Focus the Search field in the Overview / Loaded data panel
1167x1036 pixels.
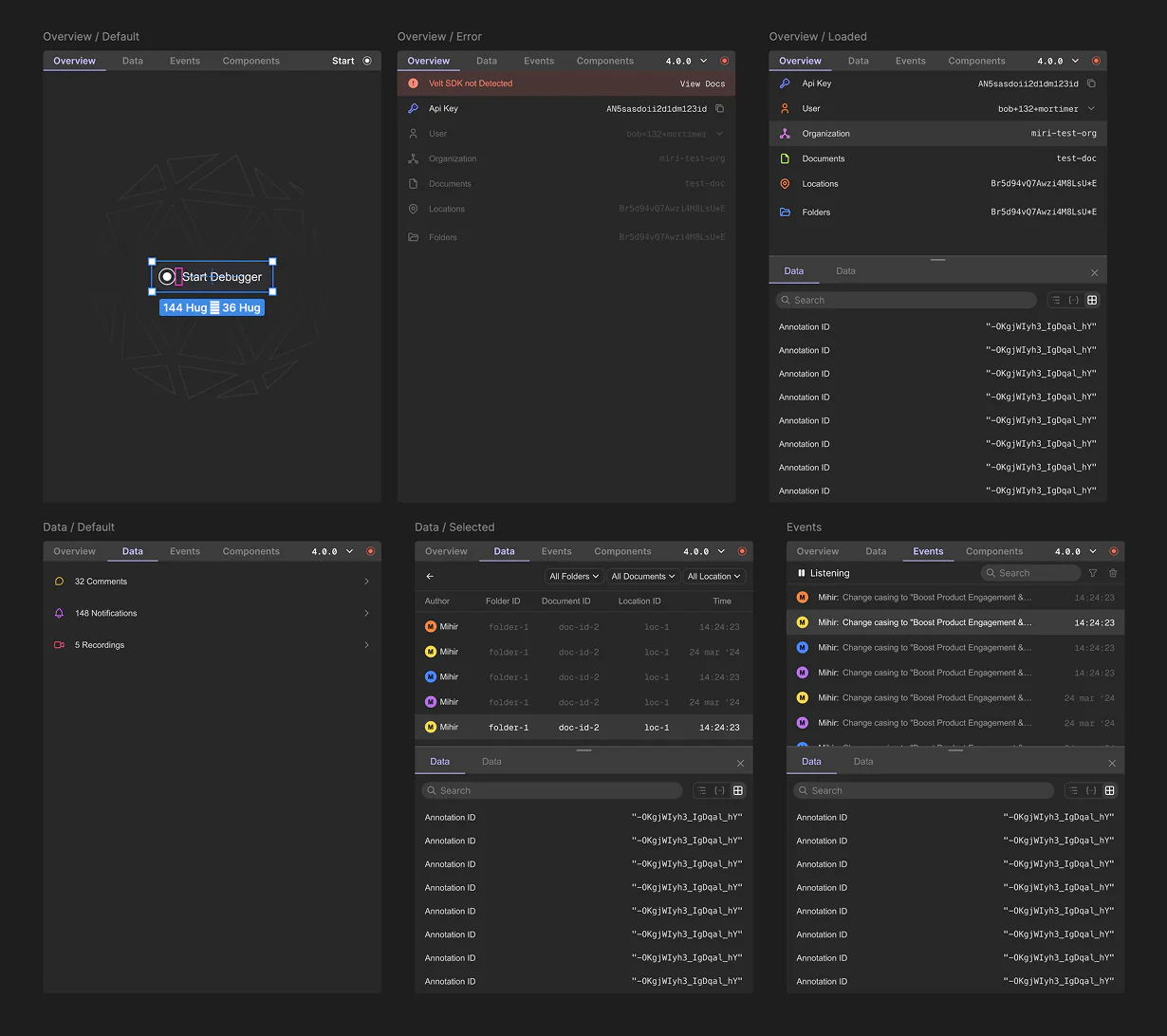906,300
